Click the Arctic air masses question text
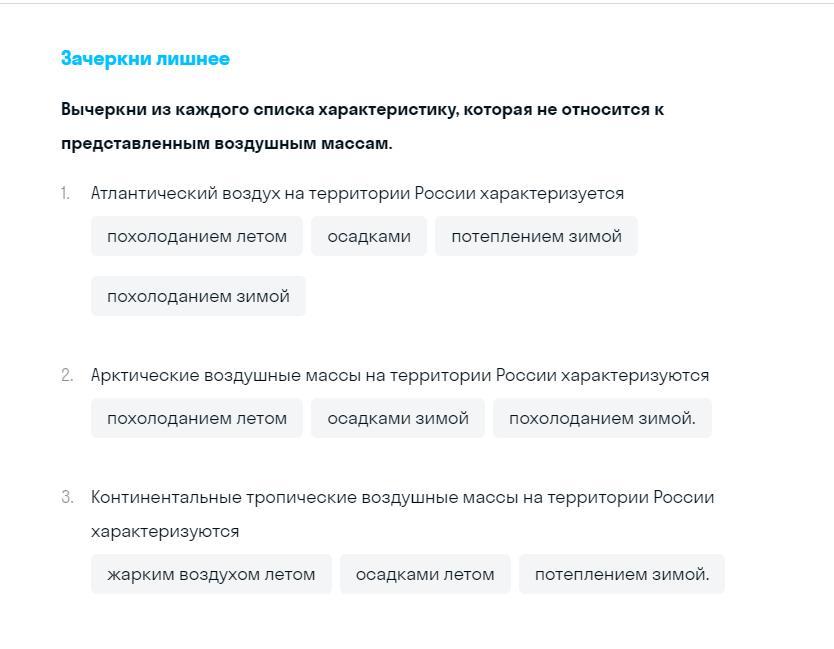Screen dimensions: 834x649 (400, 376)
